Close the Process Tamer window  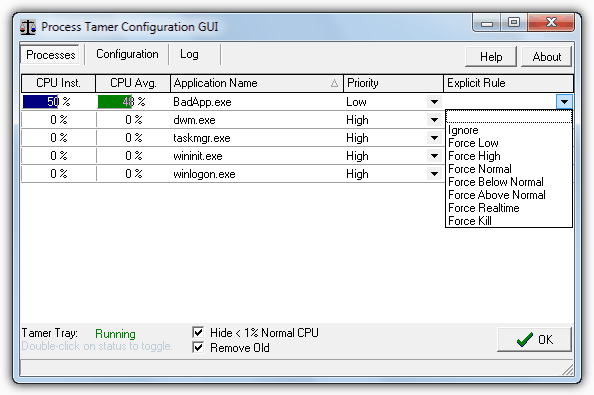pos(551,23)
